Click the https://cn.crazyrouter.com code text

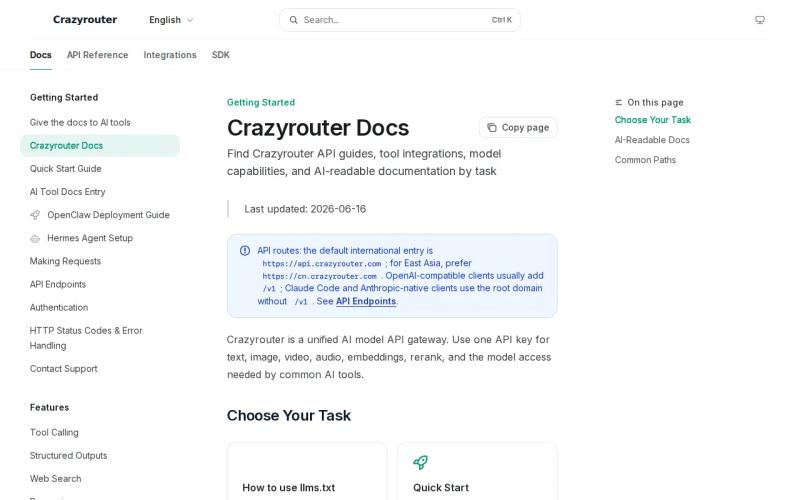[x=319, y=276]
